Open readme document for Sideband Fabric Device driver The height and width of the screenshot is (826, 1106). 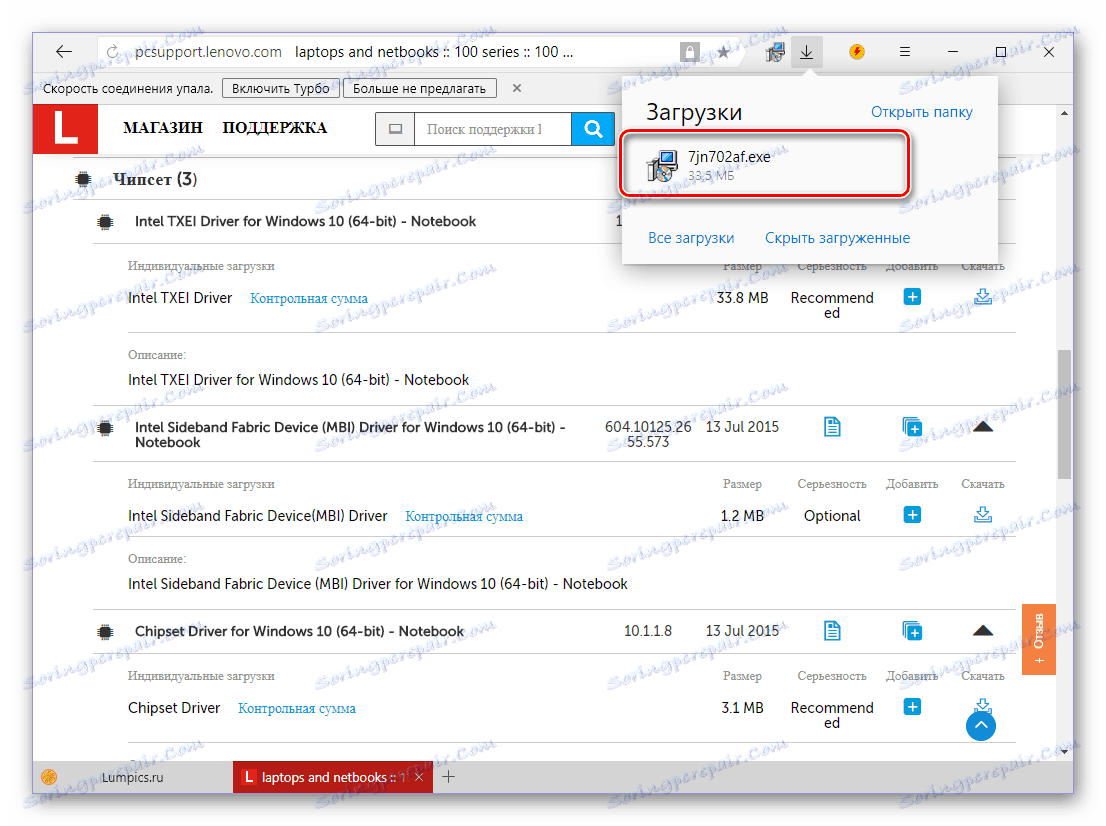(832, 427)
